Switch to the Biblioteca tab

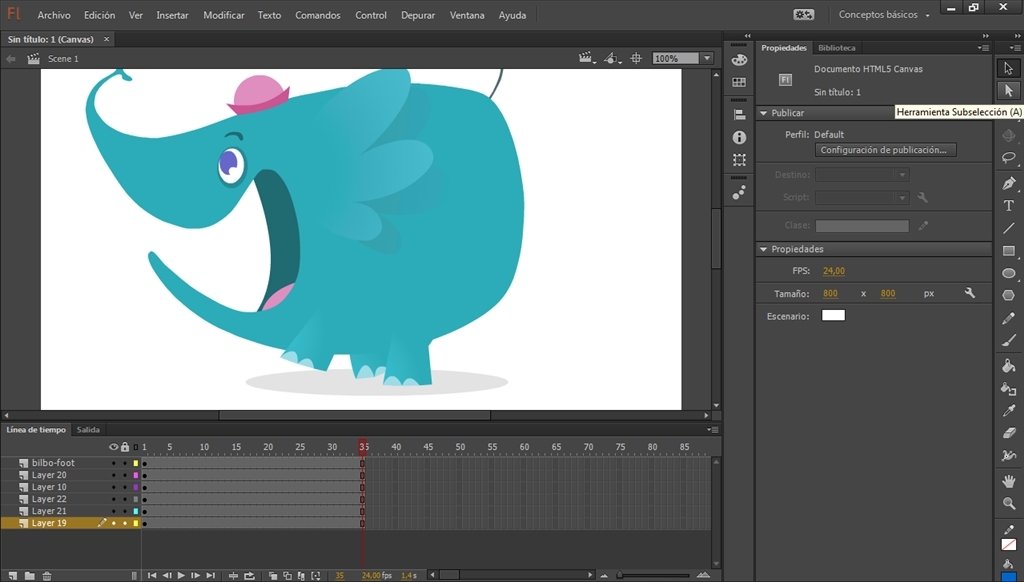pos(837,48)
